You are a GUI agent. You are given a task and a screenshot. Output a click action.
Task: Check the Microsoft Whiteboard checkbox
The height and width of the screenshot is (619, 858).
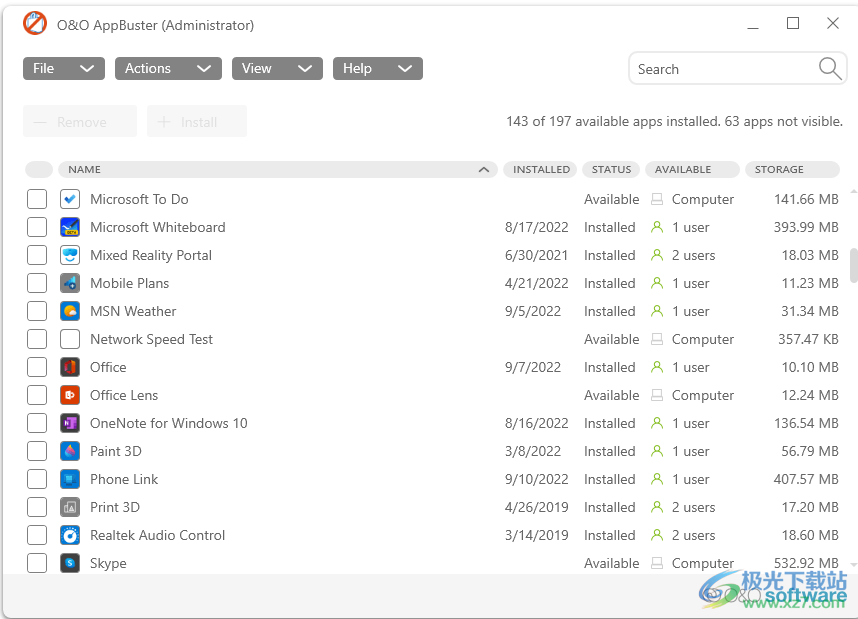pos(37,227)
